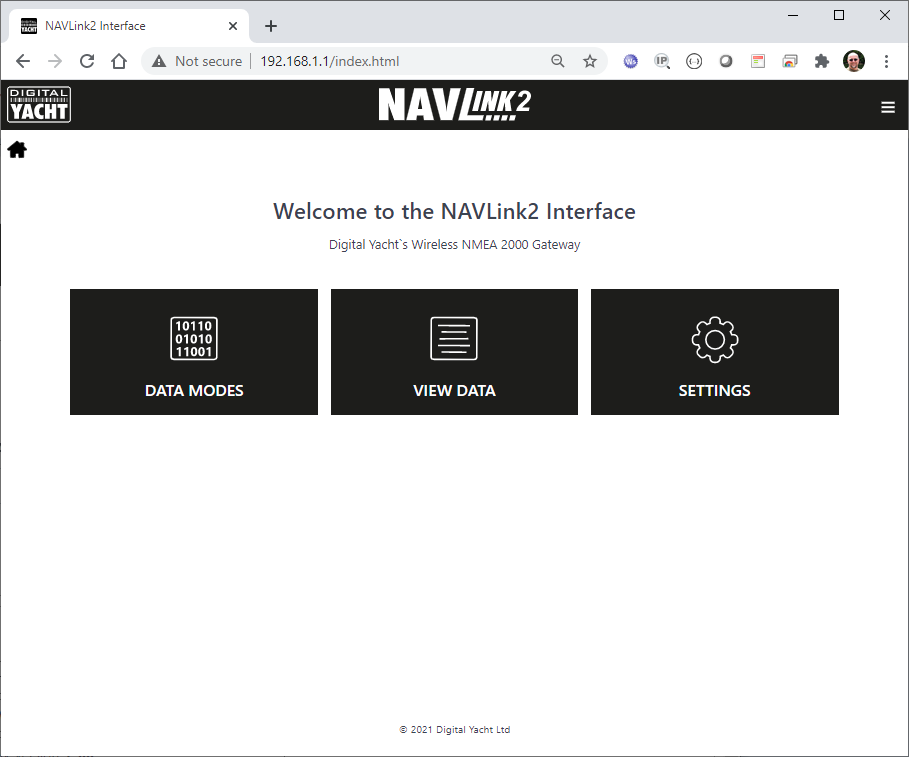This screenshot has height=757, width=909.
Task: Click the zoom magnifier in the address bar
Action: point(558,61)
